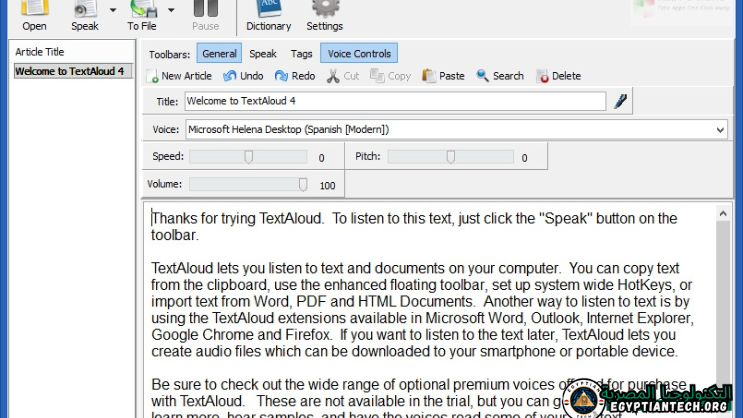Expand the To File dropdown arrow
The image size is (743, 418).
(171, 10)
